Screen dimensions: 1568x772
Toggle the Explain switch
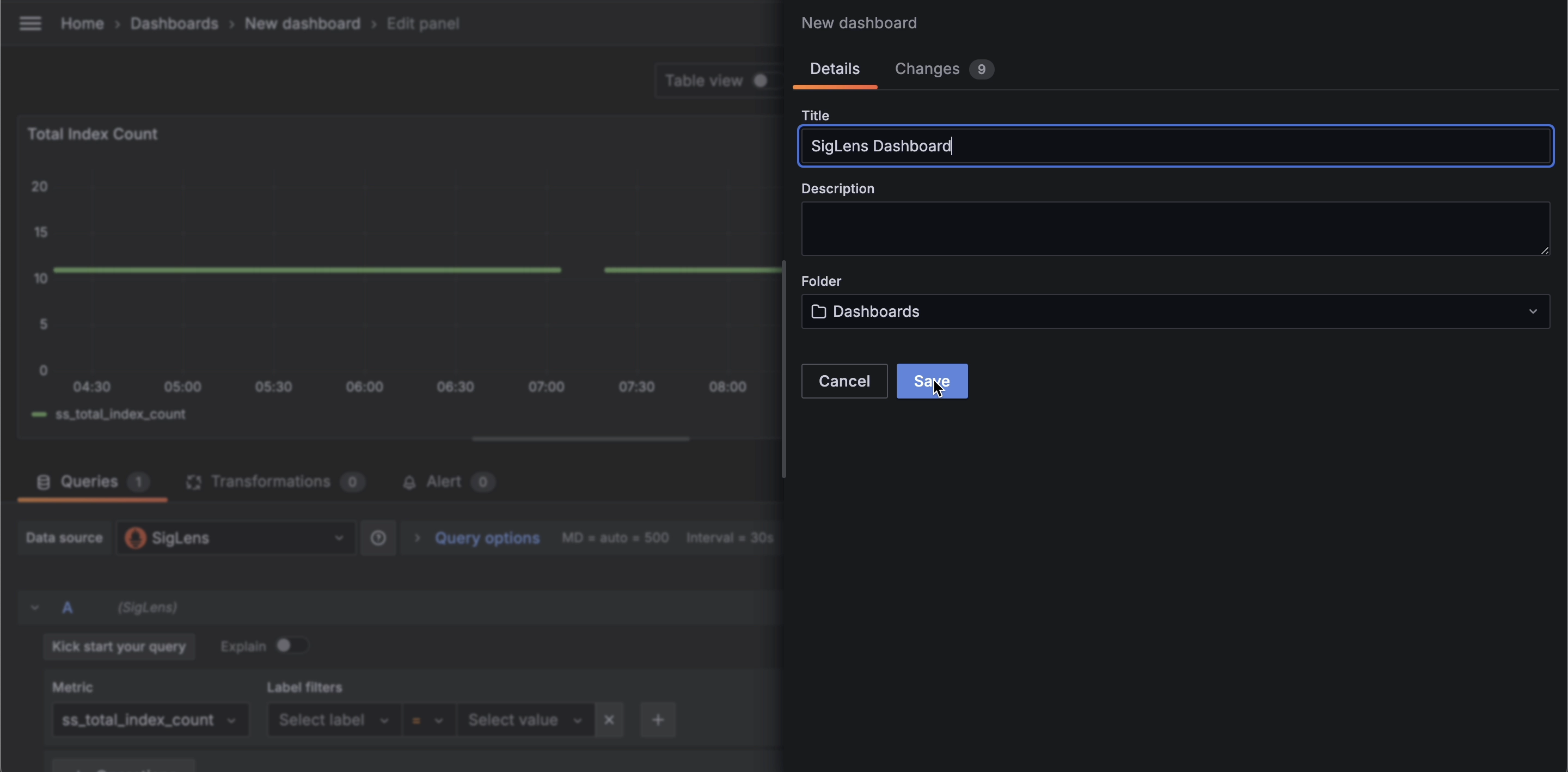(x=292, y=645)
